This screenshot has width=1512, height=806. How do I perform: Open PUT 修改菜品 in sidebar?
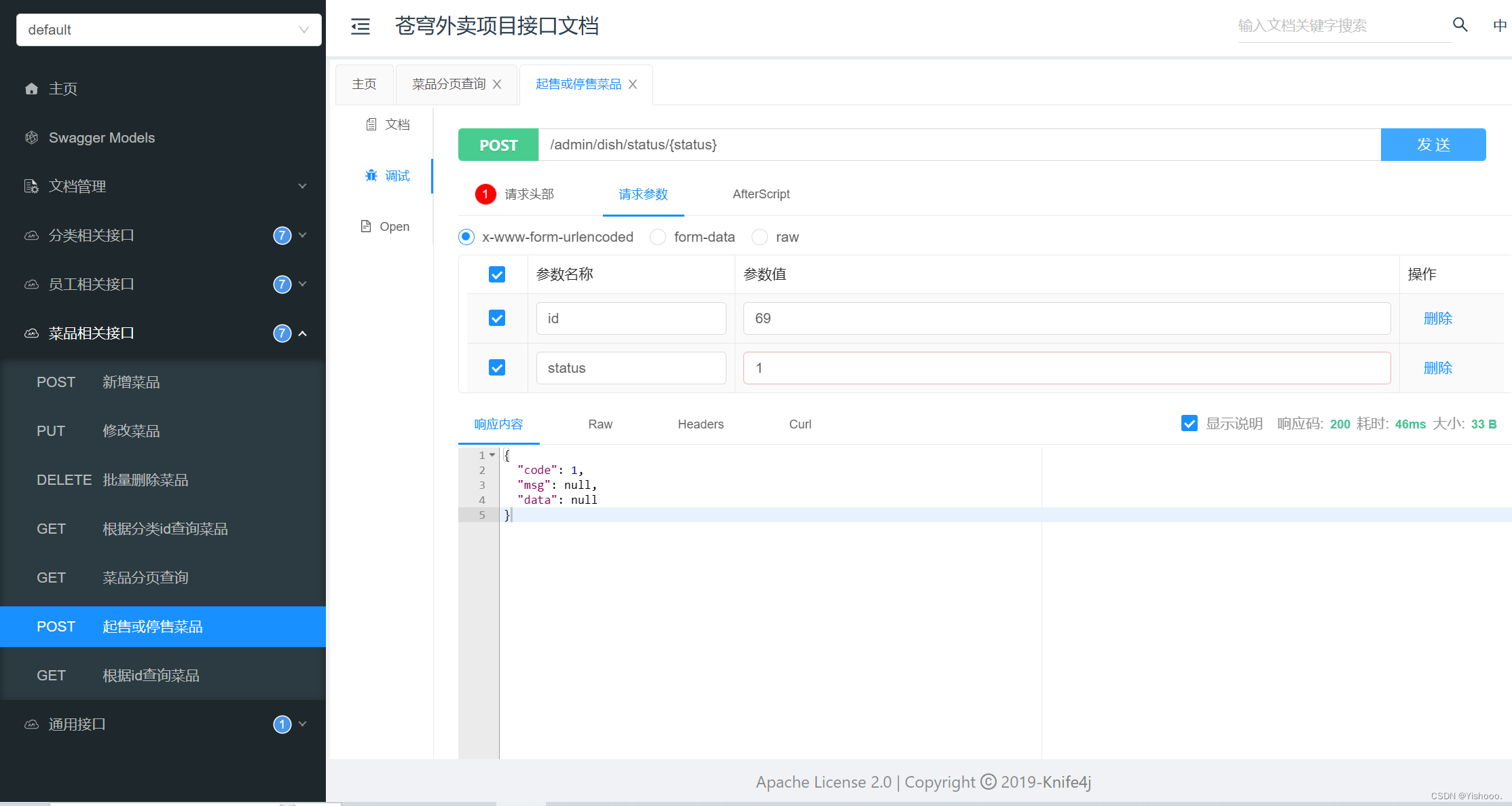coord(163,431)
